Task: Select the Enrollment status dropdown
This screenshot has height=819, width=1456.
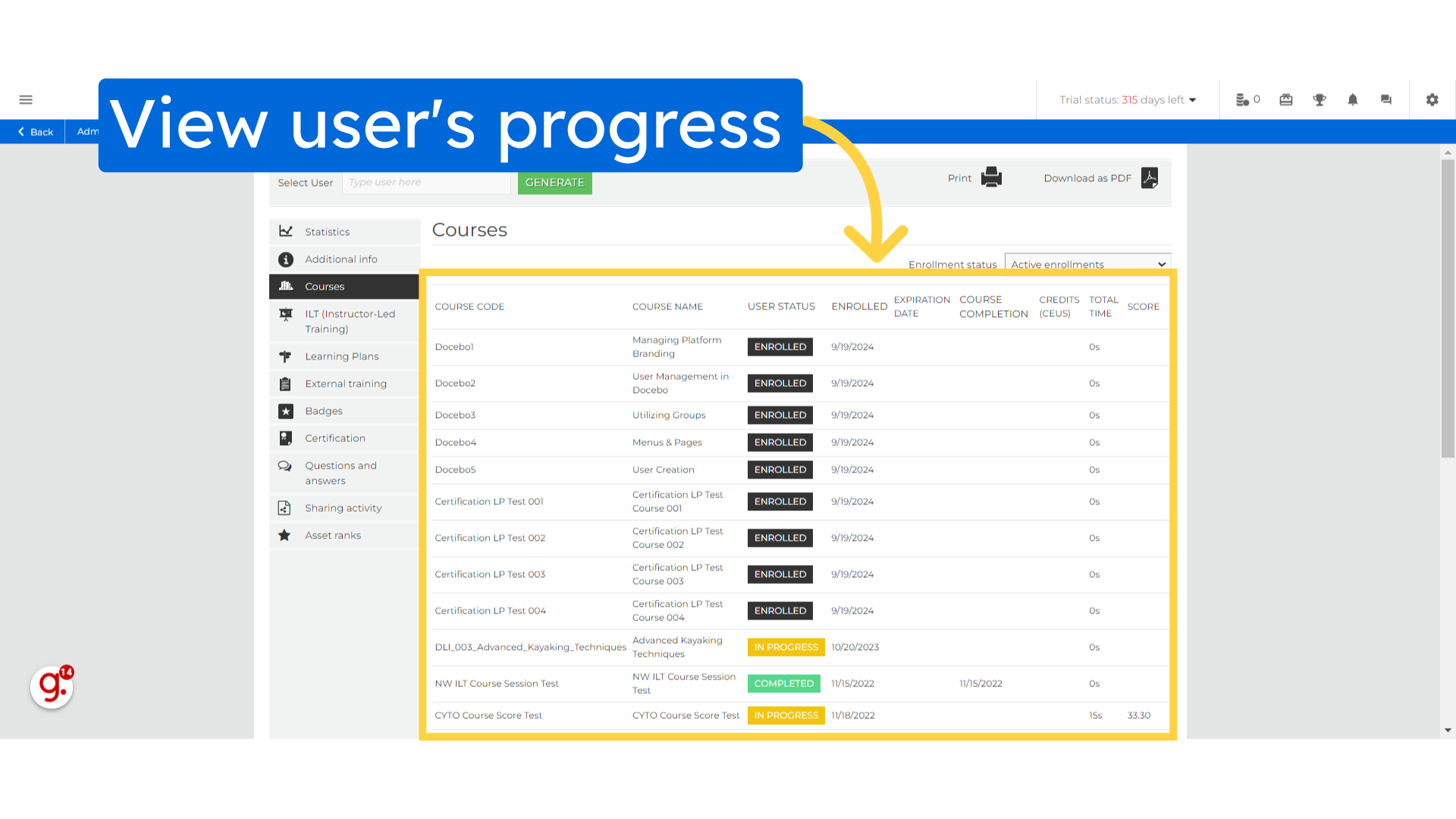Action: (x=1085, y=264)
